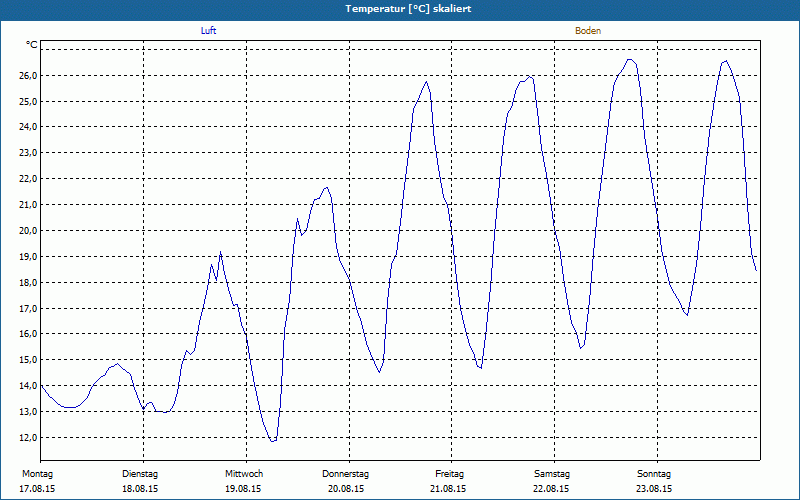
Task: Click the Sonntag day label
Action: click(654, 474)
